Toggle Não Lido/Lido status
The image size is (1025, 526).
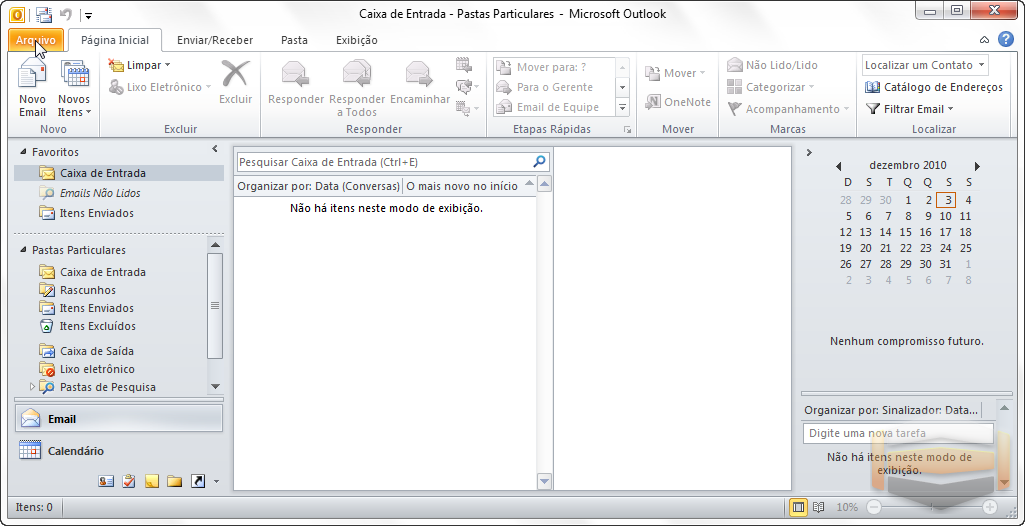[x=772, y=65]
